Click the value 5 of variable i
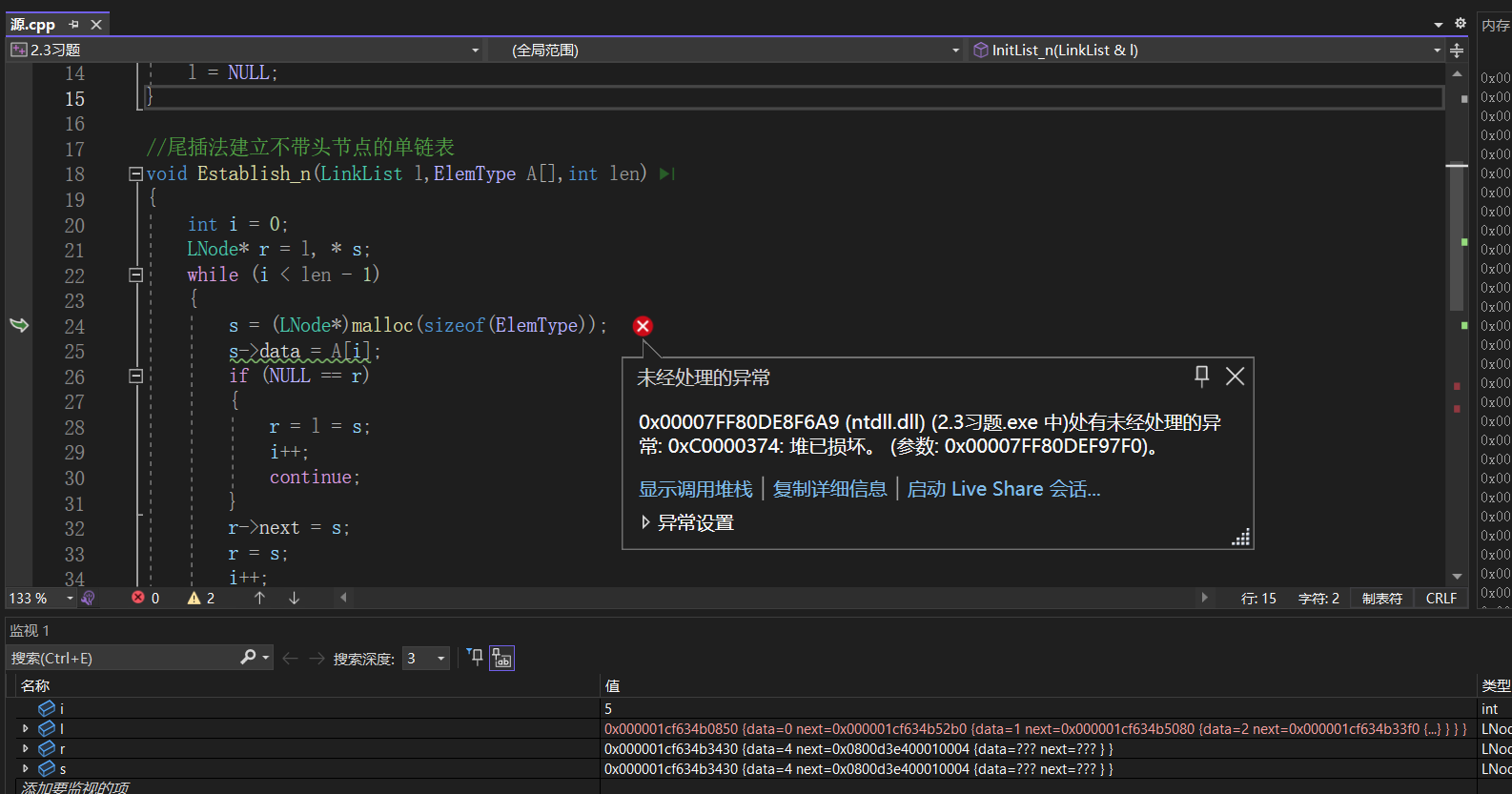This screenshot has width=1512, height=794. tap(608, 708)
